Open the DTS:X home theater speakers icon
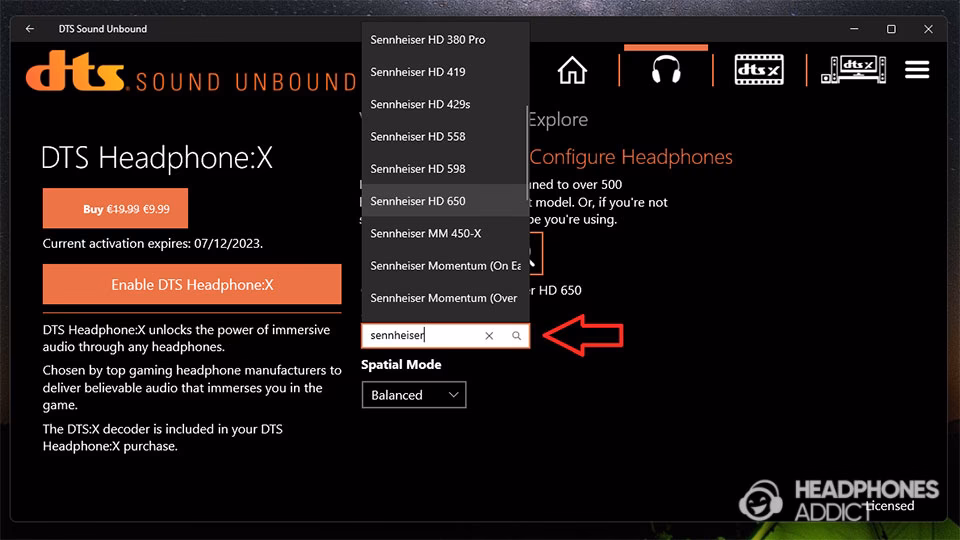This screenshot has width=960, height=540. coord(853,69)
